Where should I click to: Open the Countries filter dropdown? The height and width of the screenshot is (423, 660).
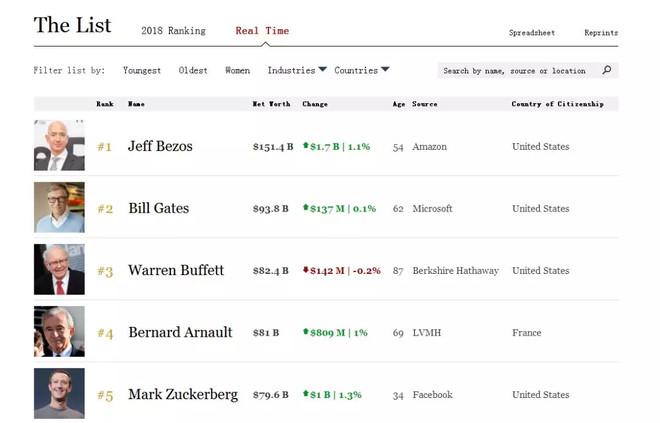coord(362,70)
